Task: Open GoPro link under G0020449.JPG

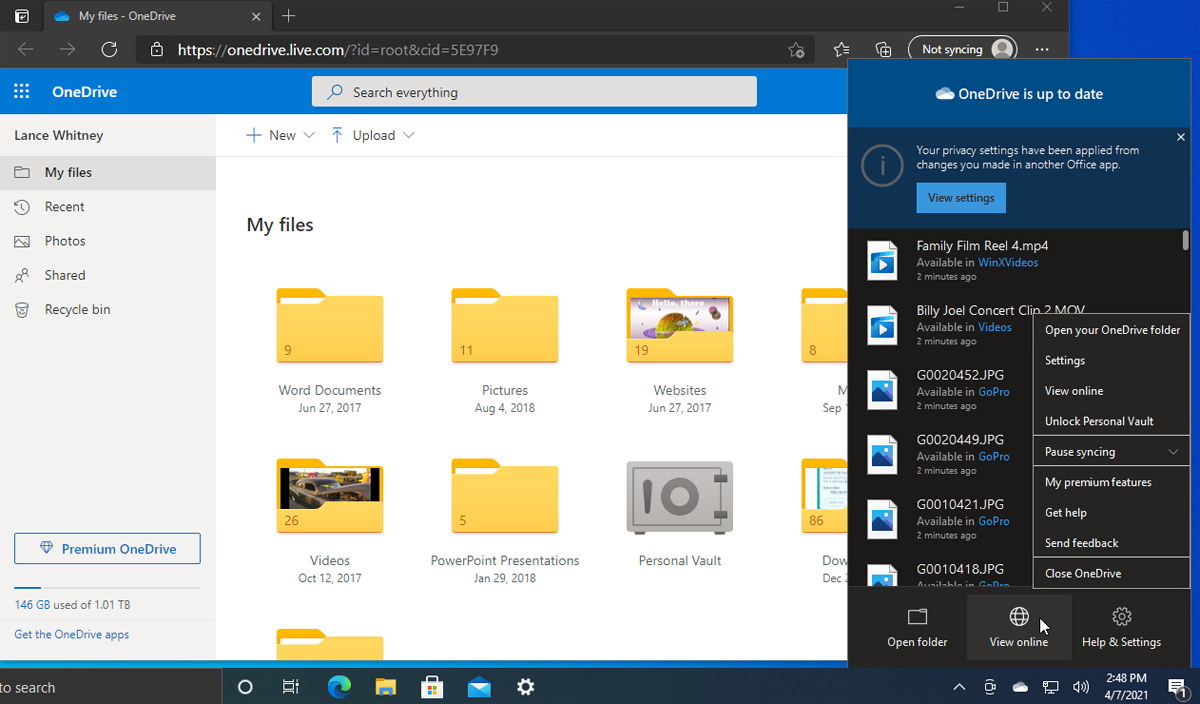Action: coord(993,457)
